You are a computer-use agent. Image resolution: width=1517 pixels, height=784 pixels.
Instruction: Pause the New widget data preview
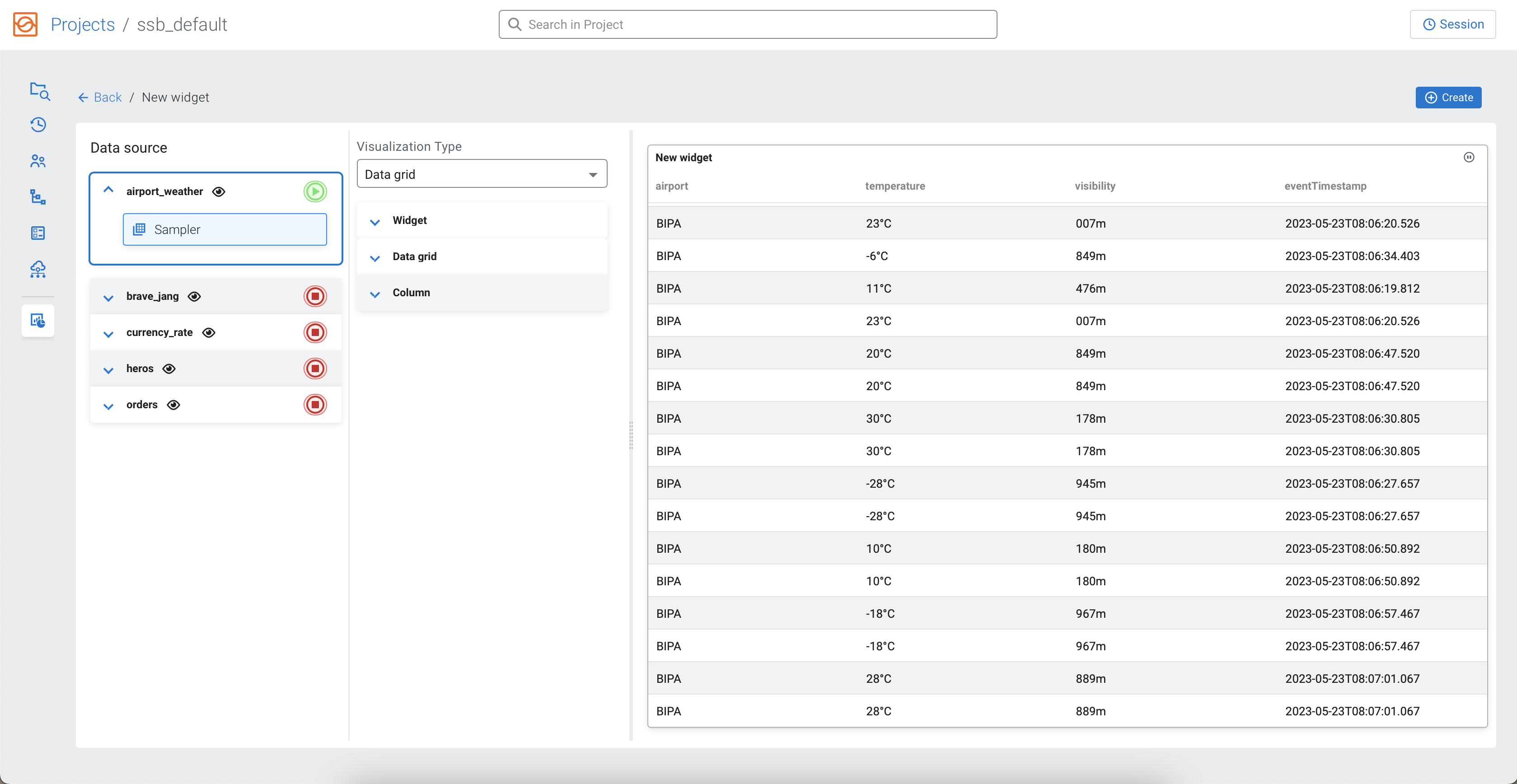1469,157
